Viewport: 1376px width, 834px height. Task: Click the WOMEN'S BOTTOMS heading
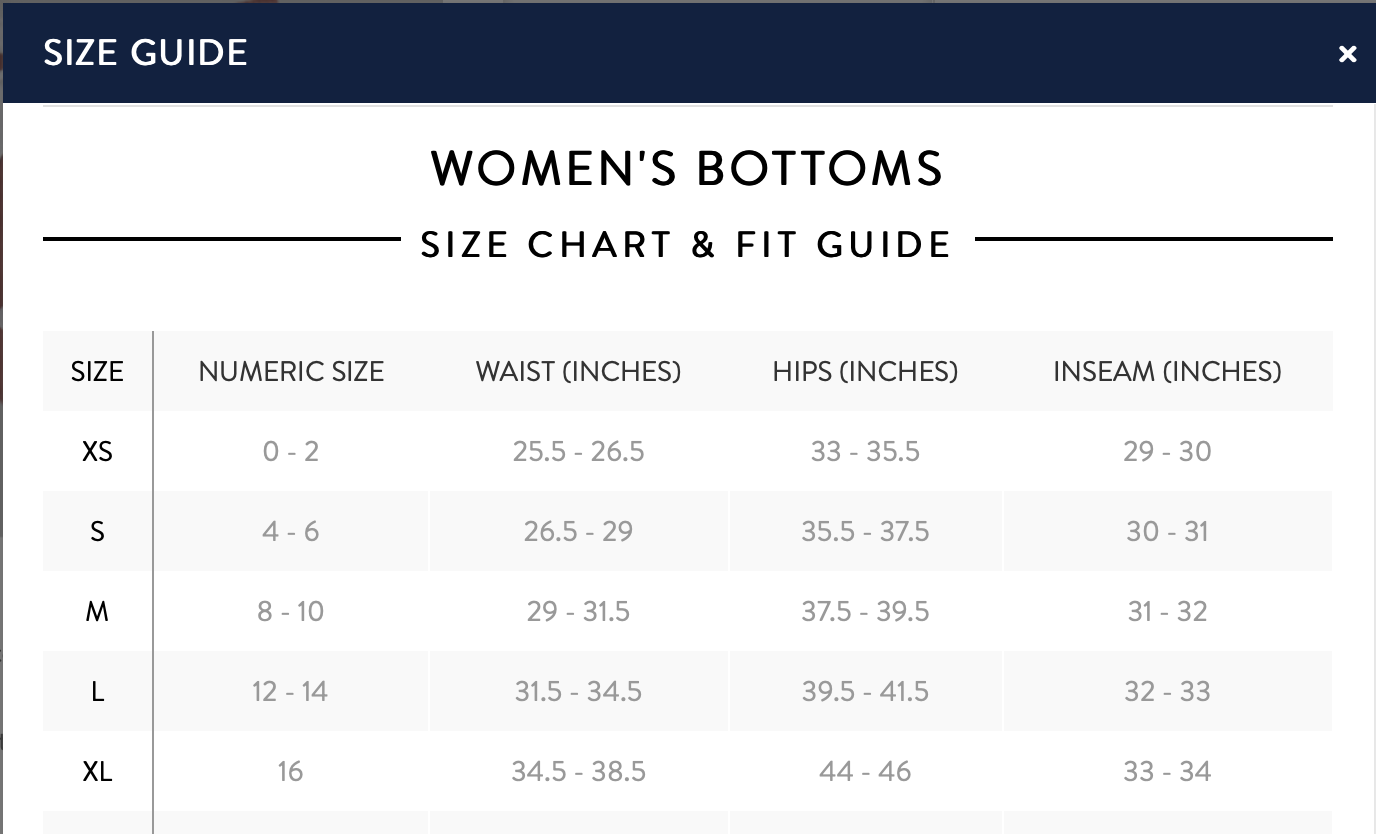click(x=687, y=168)
